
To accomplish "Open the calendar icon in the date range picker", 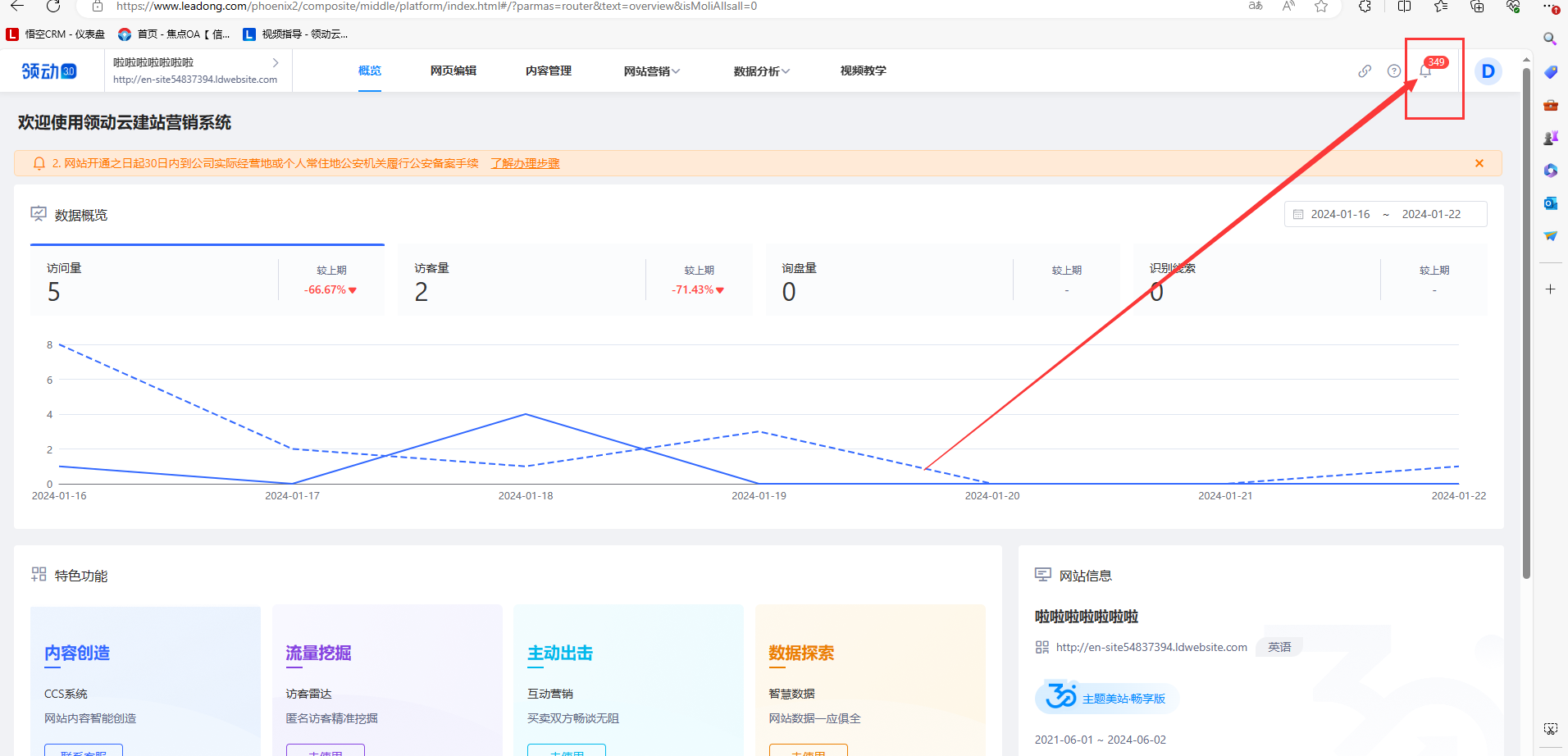I will 1298,214.
